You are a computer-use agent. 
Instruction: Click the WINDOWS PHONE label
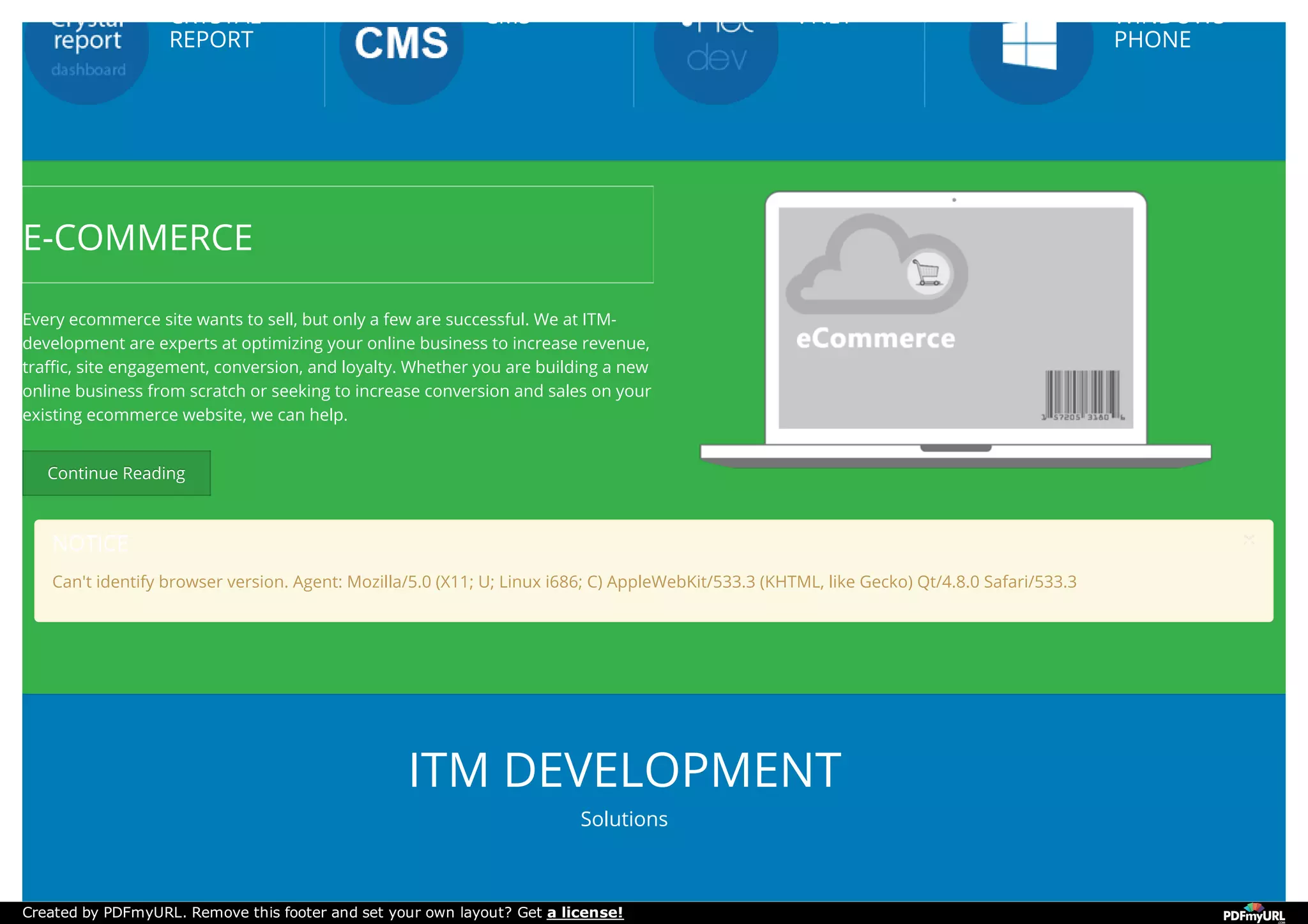(1152, 40)
